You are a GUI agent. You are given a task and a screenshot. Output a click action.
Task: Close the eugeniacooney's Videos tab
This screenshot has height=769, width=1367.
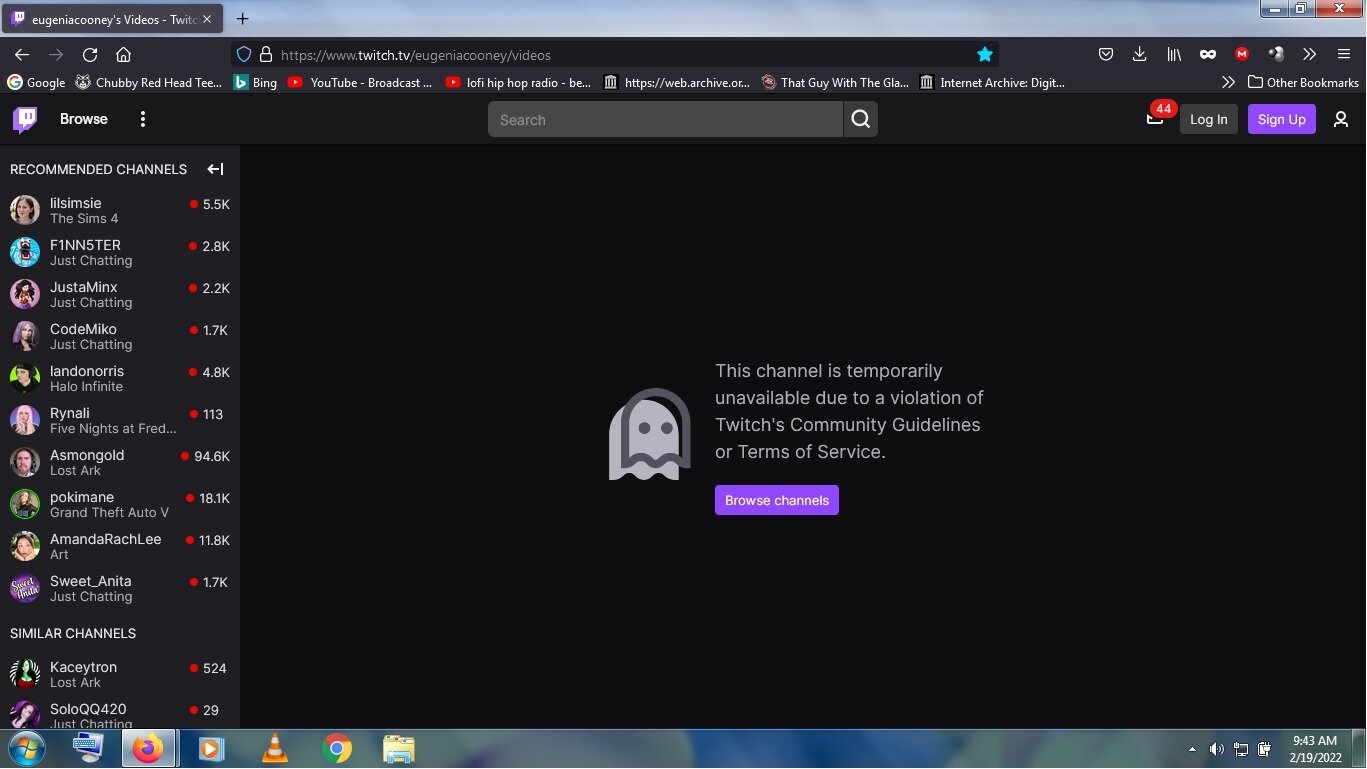pos(207,19)
